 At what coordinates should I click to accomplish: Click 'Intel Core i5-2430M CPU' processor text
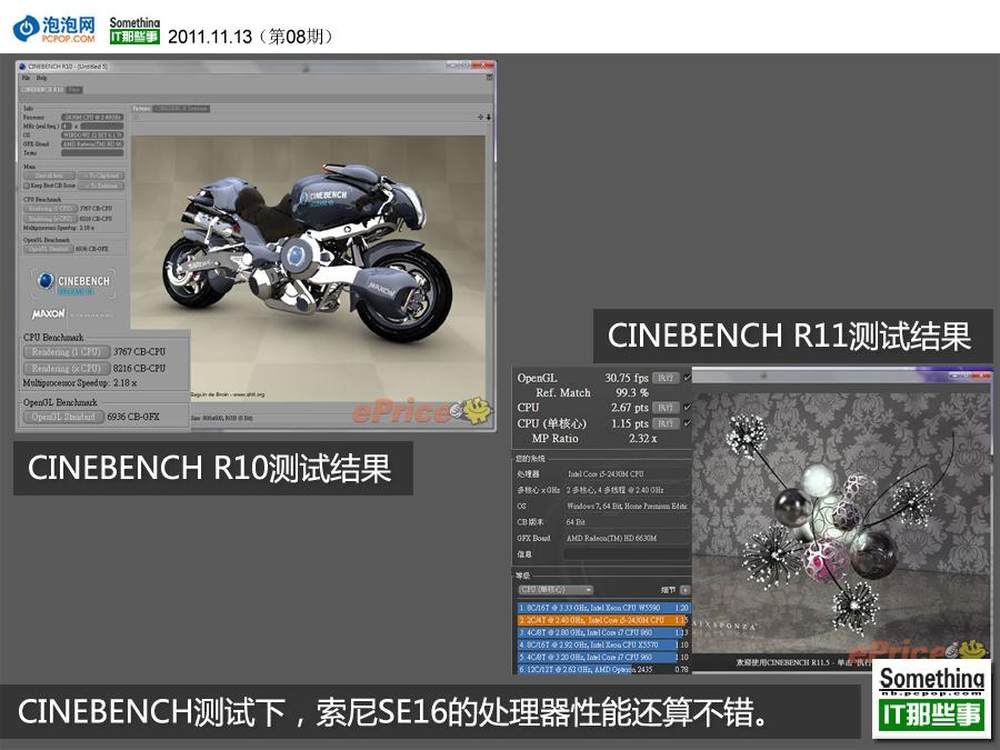coord(605,474)
